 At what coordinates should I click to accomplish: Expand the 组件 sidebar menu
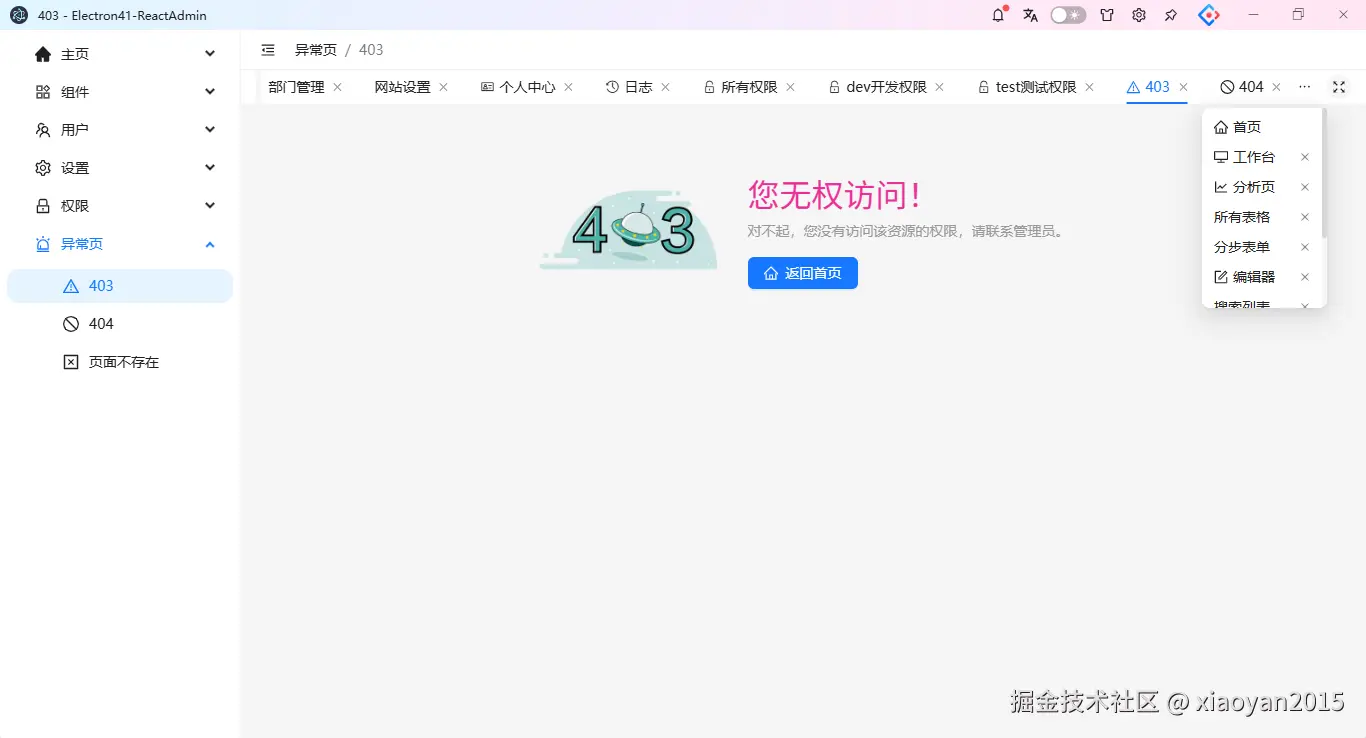(126, 92)
